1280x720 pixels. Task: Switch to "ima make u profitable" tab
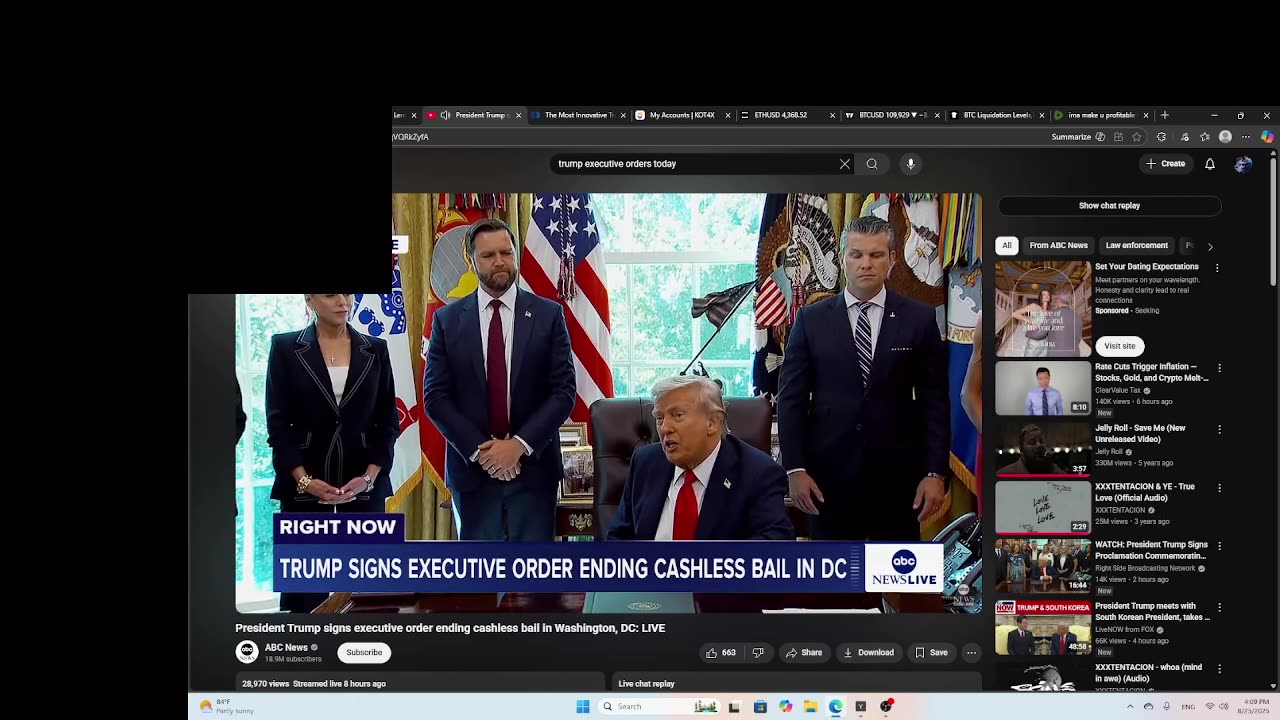point(1100,115)
